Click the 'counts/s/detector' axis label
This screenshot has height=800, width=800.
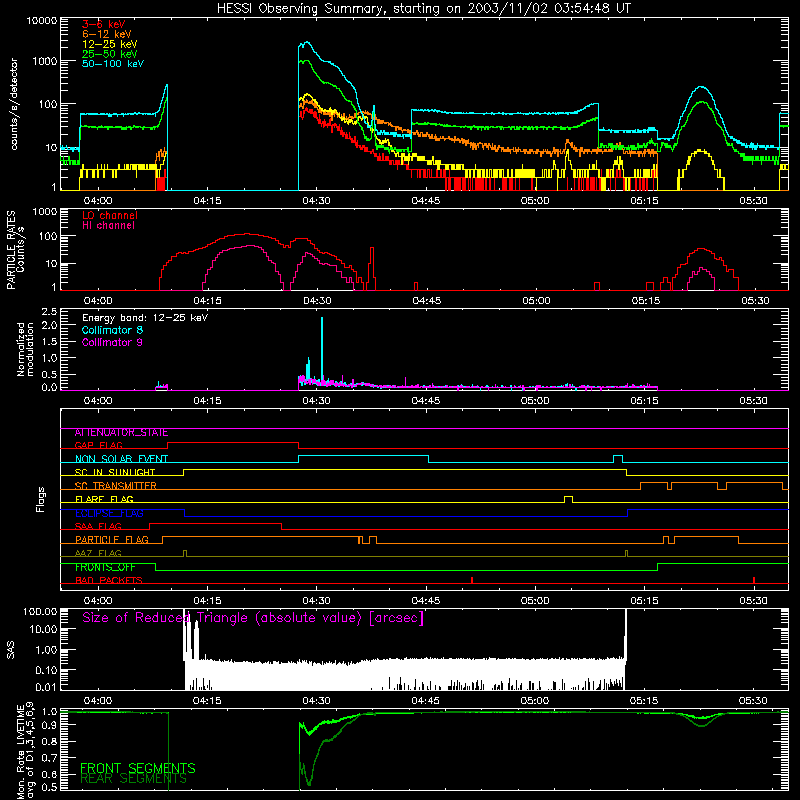coord(14,104)
